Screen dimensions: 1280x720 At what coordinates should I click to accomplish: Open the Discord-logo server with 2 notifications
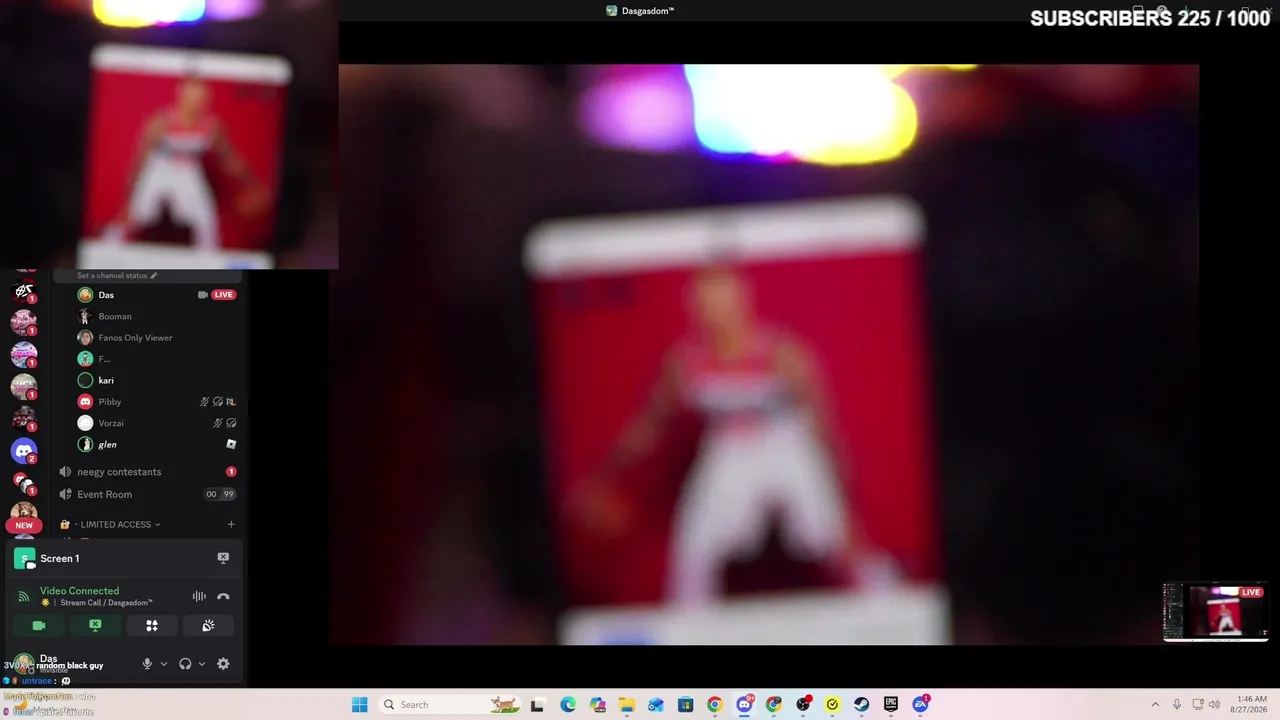(24, 451)
